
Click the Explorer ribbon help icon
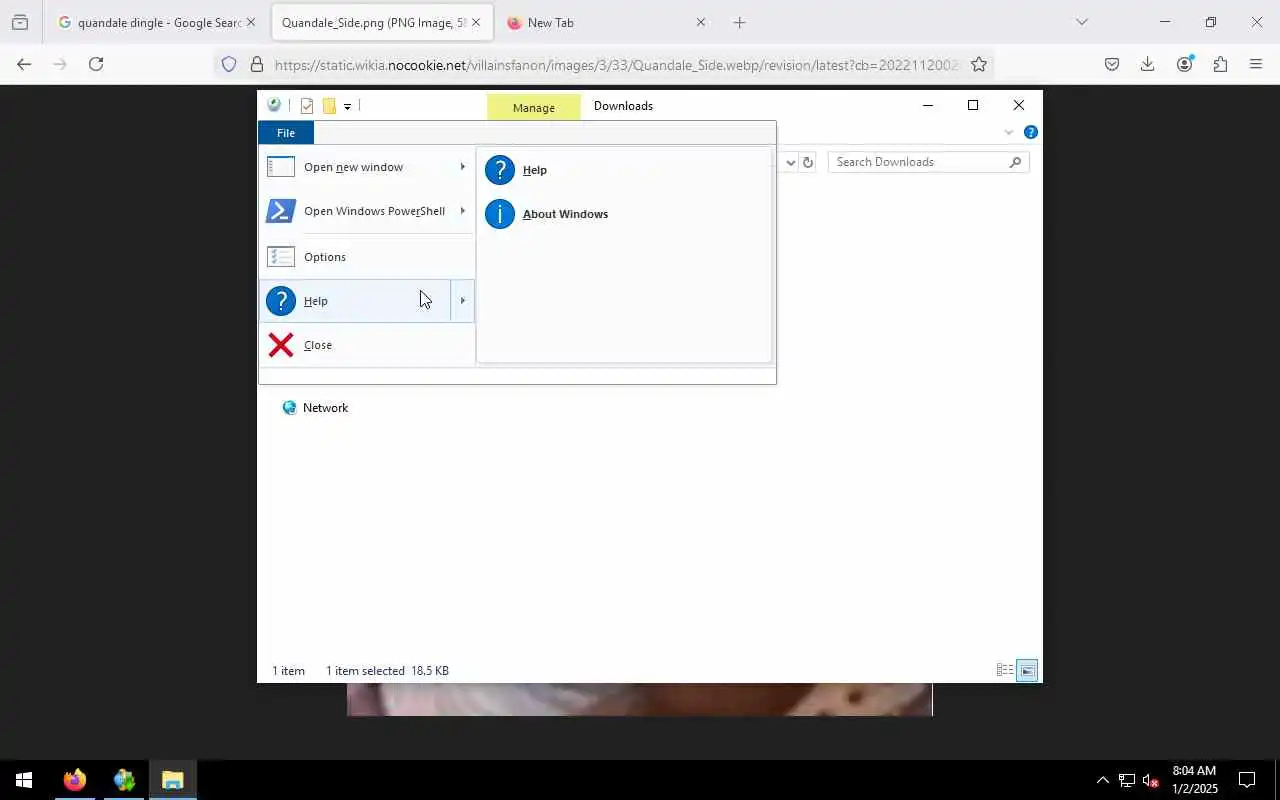point(1031,132)
